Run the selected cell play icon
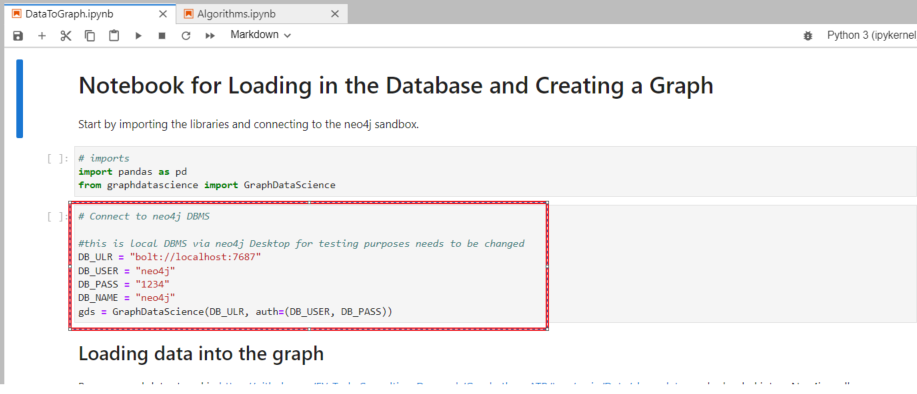917x394 pixels. 139,36
